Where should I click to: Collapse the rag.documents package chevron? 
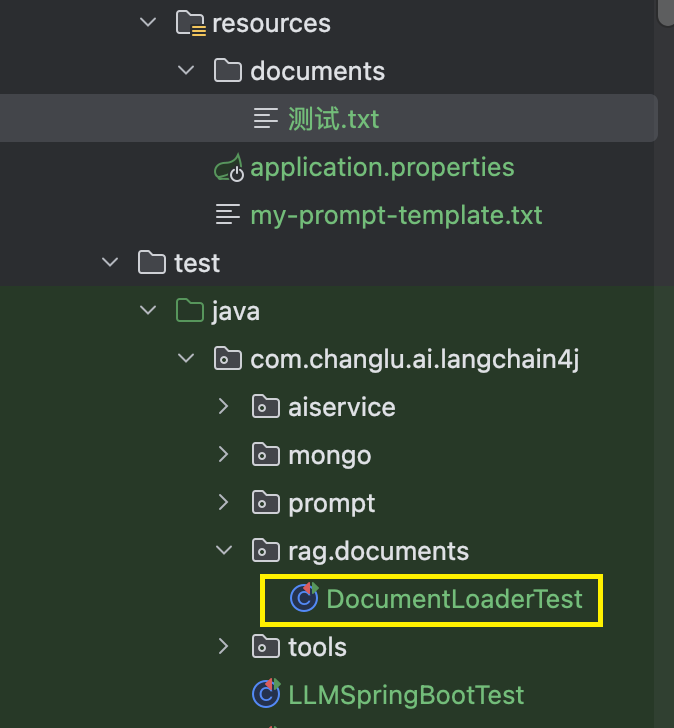click(224, 550)
